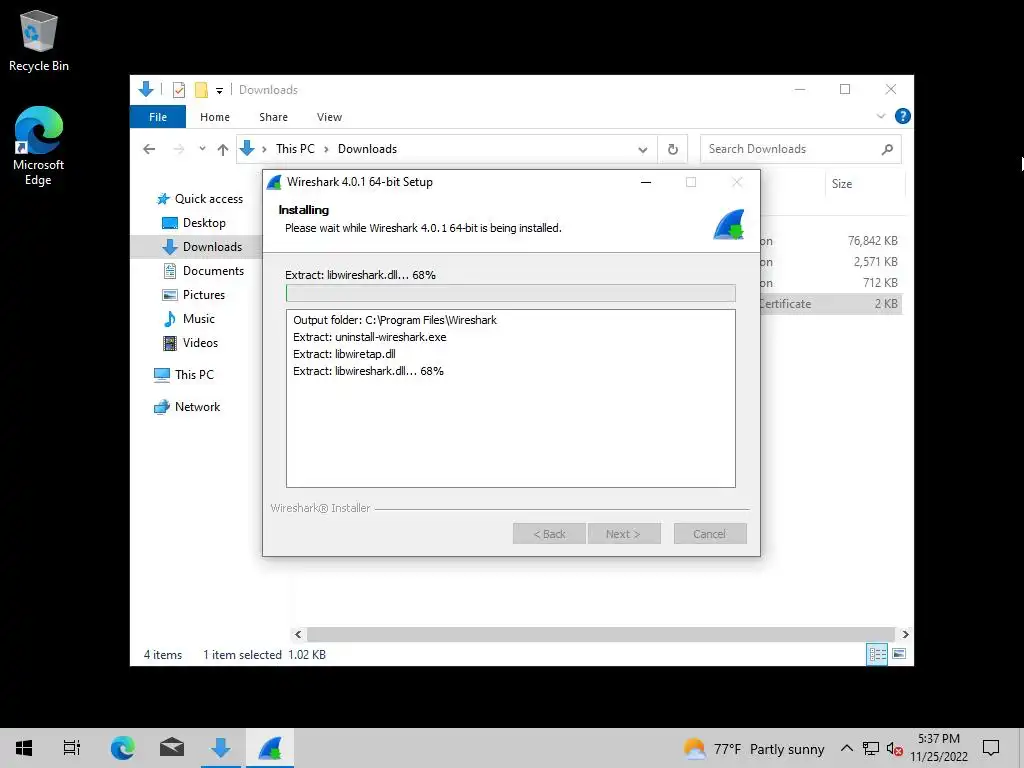Click the search magnifier icon
The width and height of the screenshot is (1024, 768).
point(887,150)
